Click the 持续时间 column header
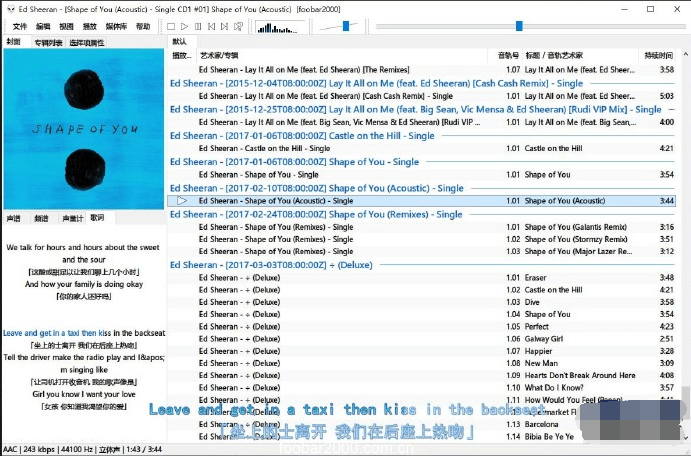The height and width of the screenshot is (456, 691). coord(658,56)
